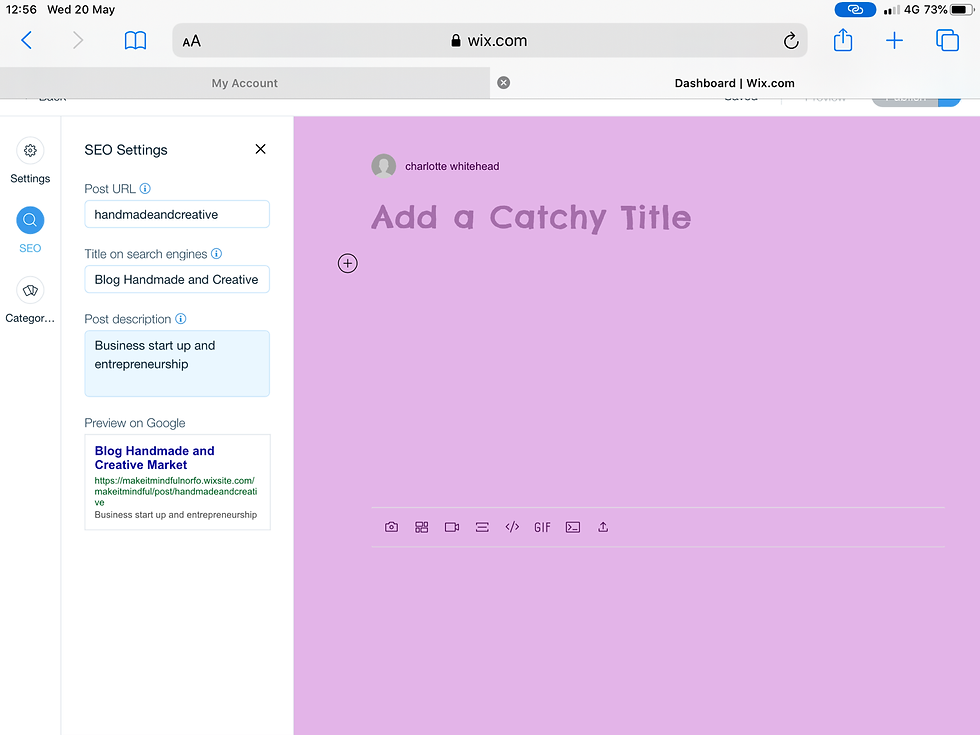The image size is (980, 735).
Task: Insert a divider line from the toolbar
Action: pos(482,527)
